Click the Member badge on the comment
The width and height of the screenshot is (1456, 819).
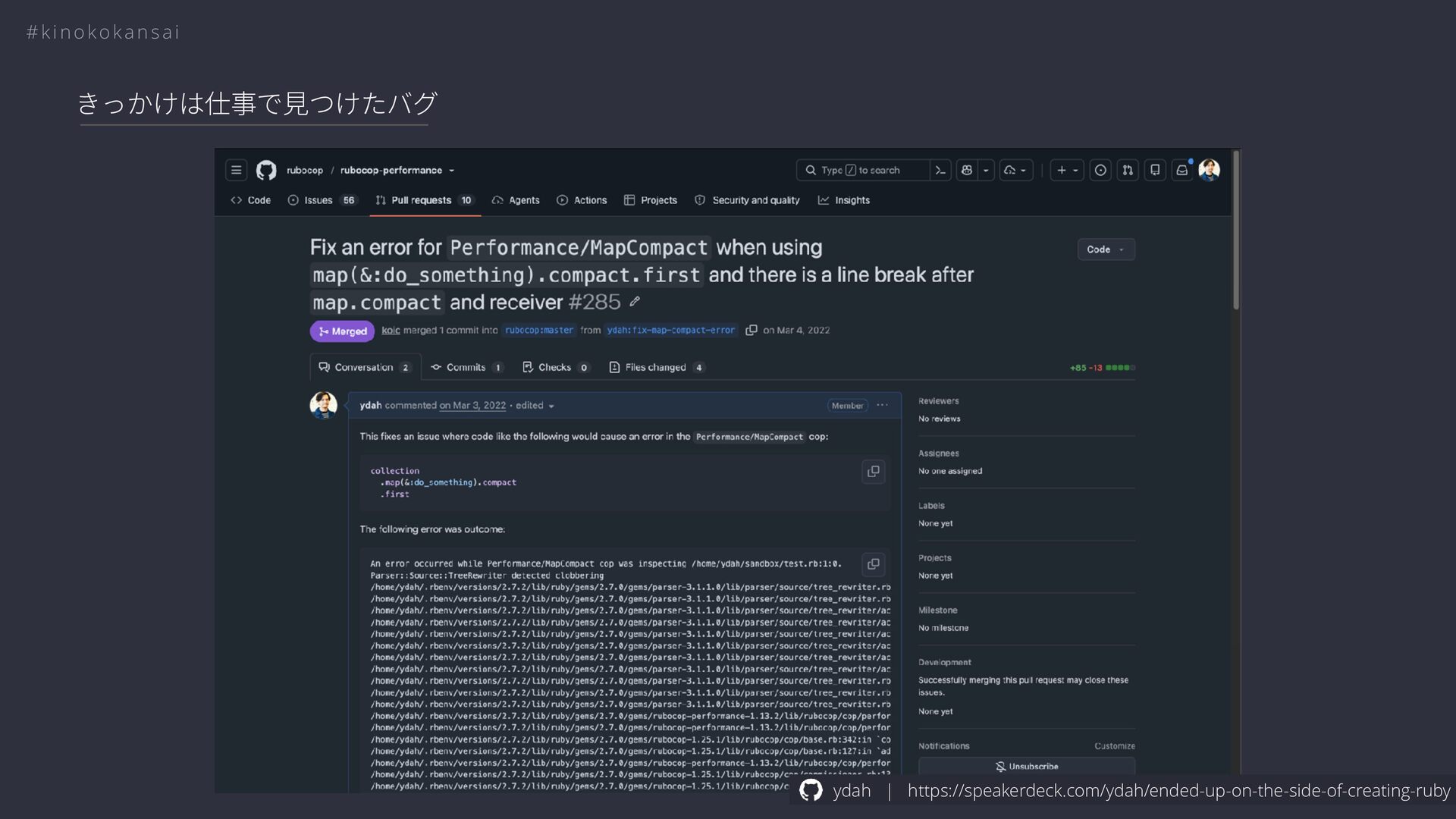point(847,406)
